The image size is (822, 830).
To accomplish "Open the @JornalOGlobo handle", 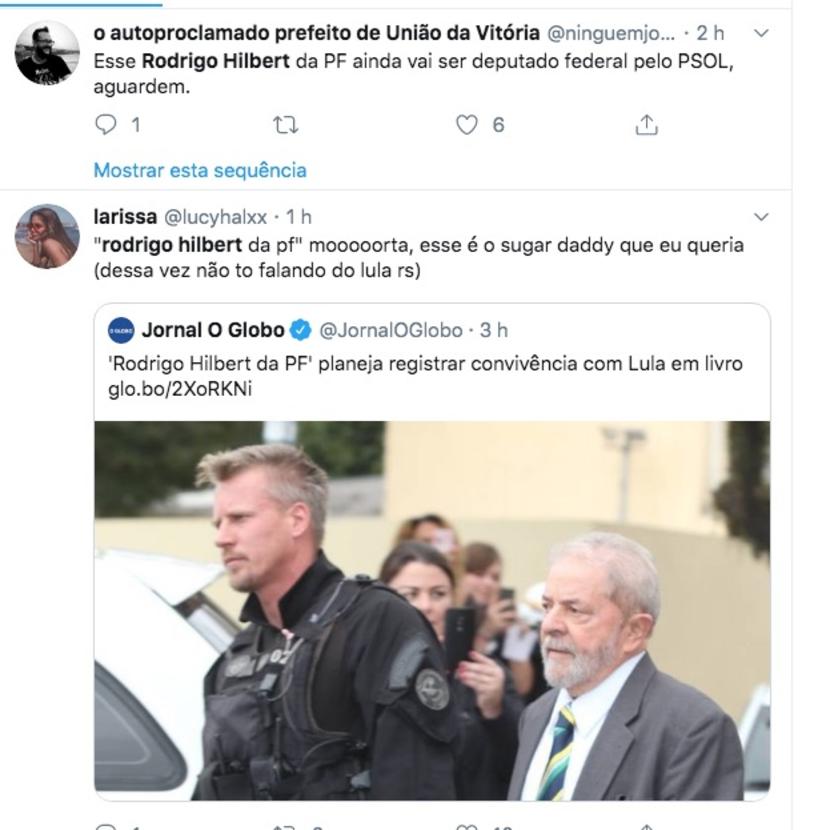I will click(391, 330).
